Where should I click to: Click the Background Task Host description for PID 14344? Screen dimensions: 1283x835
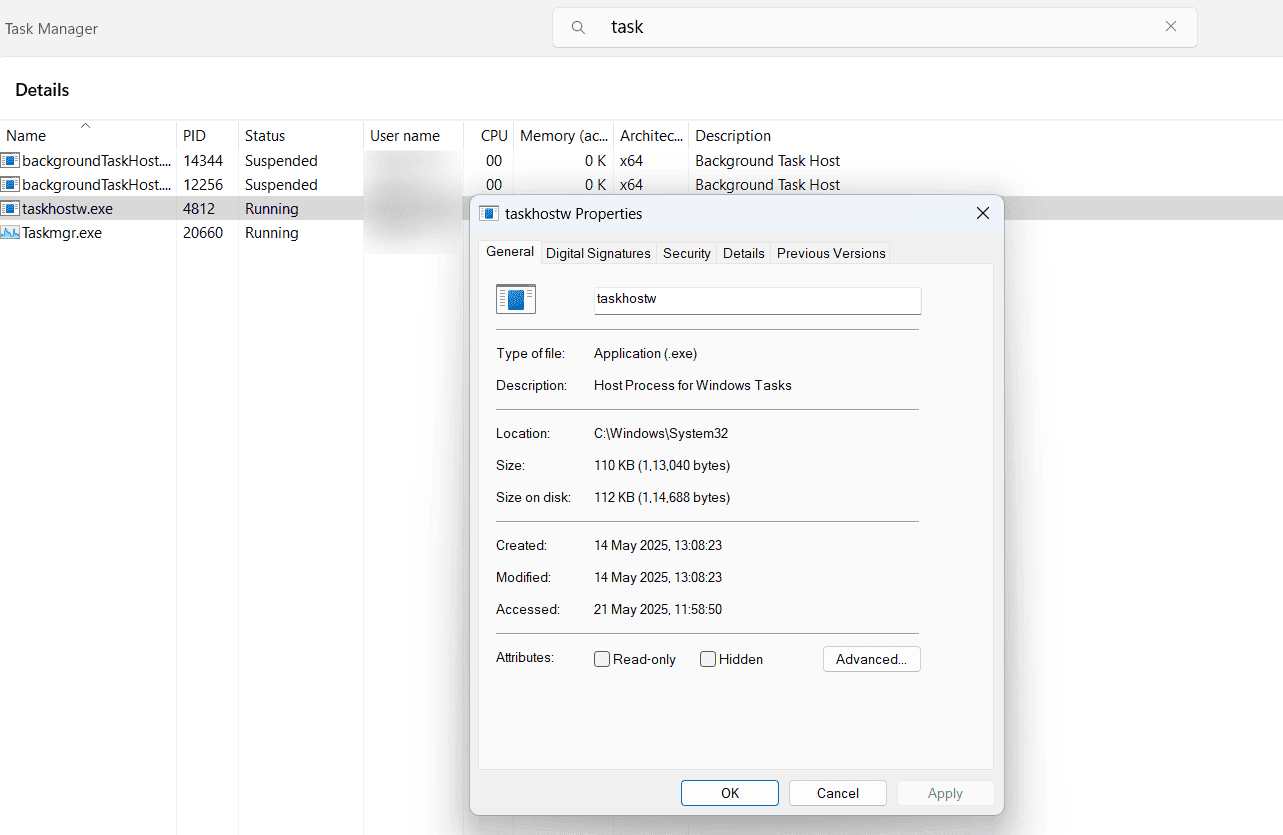768,161
